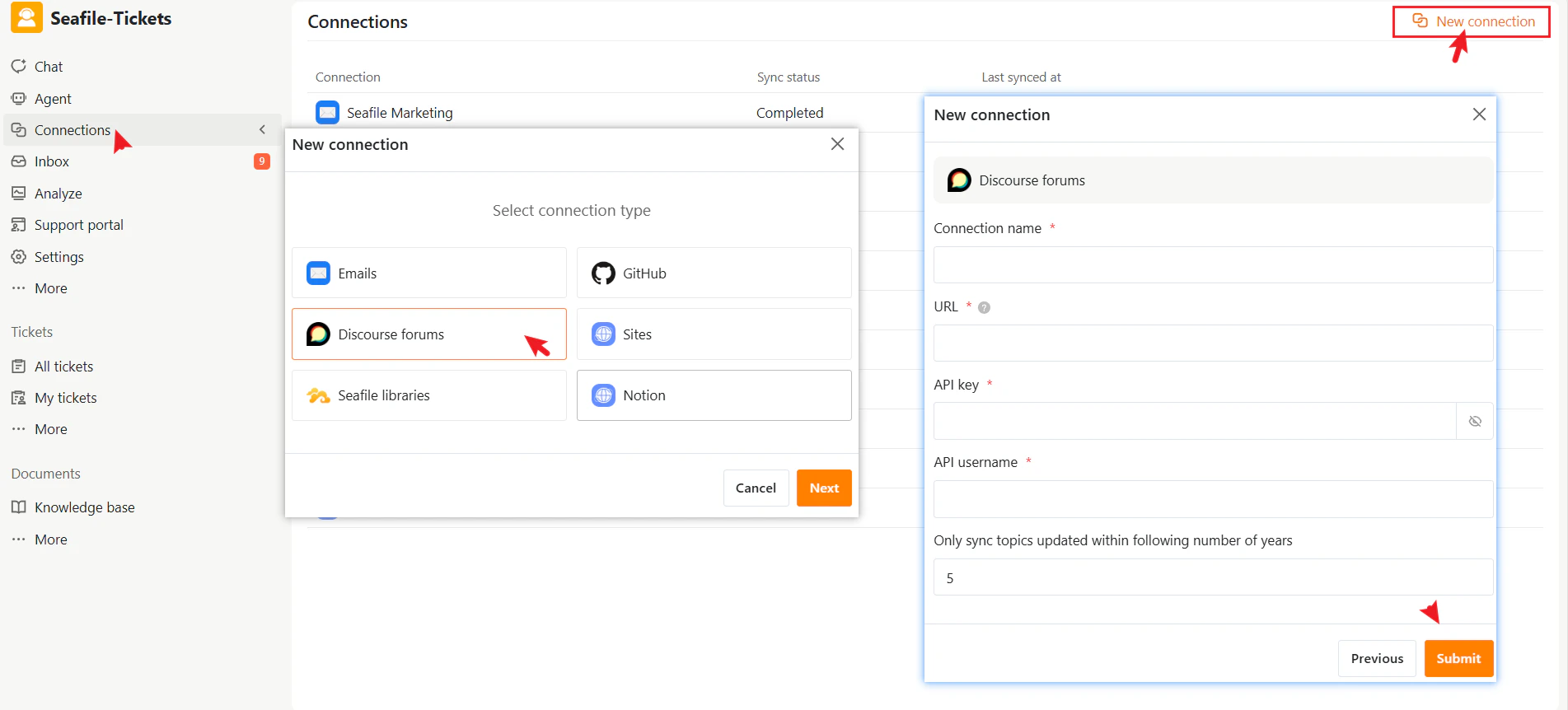The image size is (1568, 710).
Task: Expand More under Documents section
Action: 50,540
